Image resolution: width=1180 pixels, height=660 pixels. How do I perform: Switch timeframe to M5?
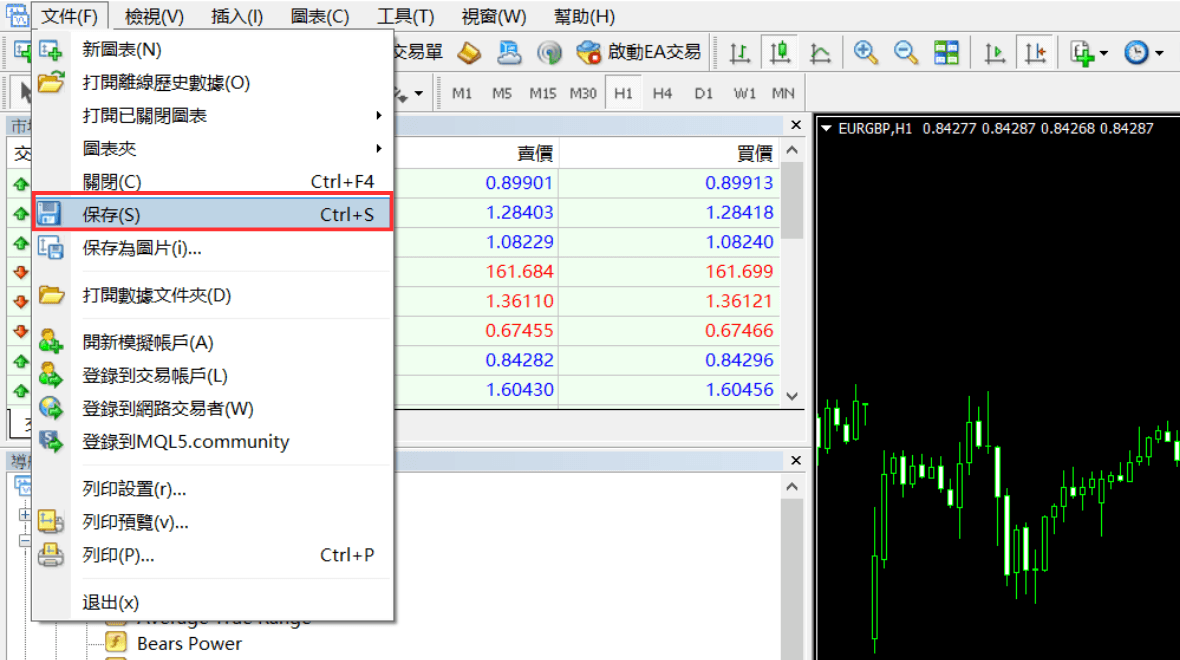click(502, 92)
